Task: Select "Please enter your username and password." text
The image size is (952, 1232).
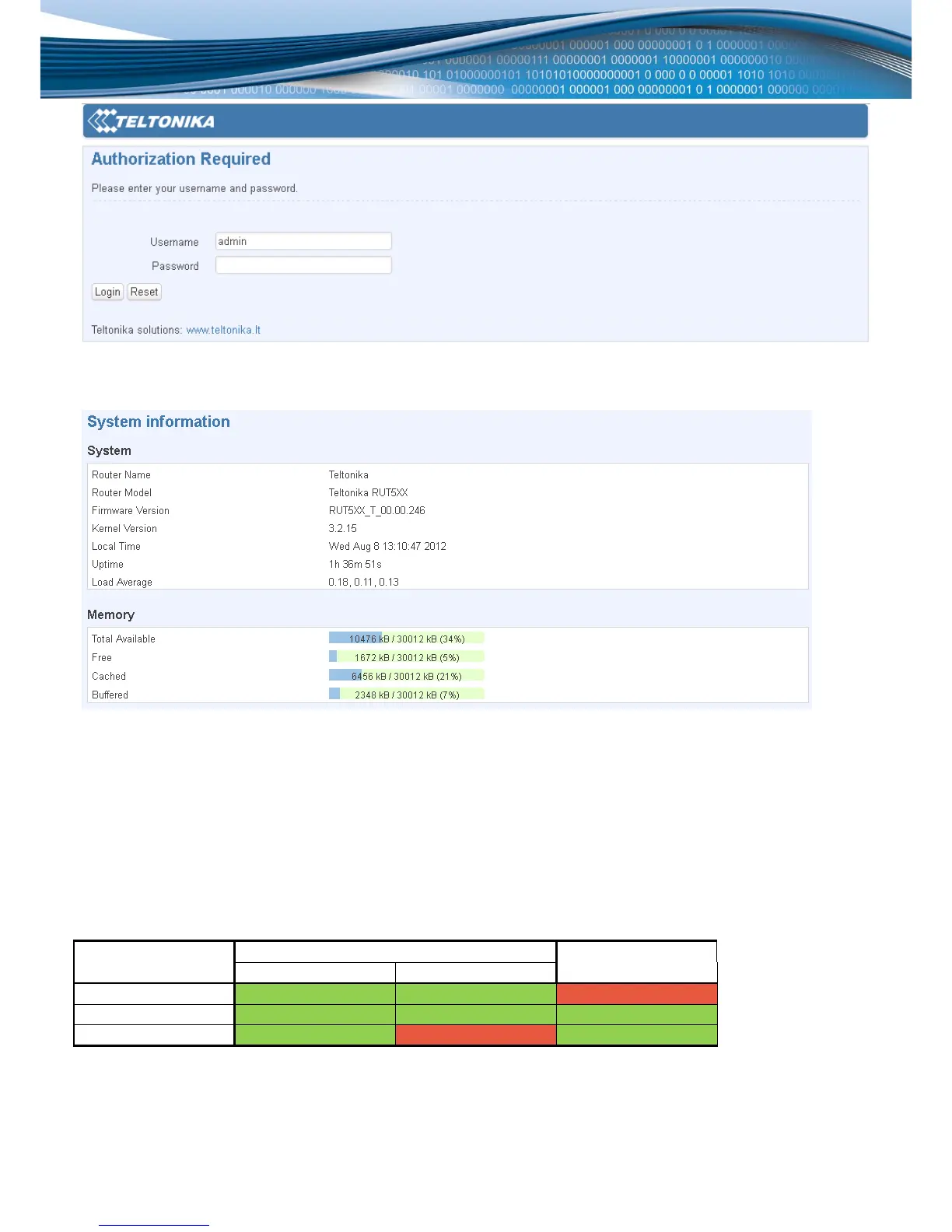Action: [x=194, y=188]
